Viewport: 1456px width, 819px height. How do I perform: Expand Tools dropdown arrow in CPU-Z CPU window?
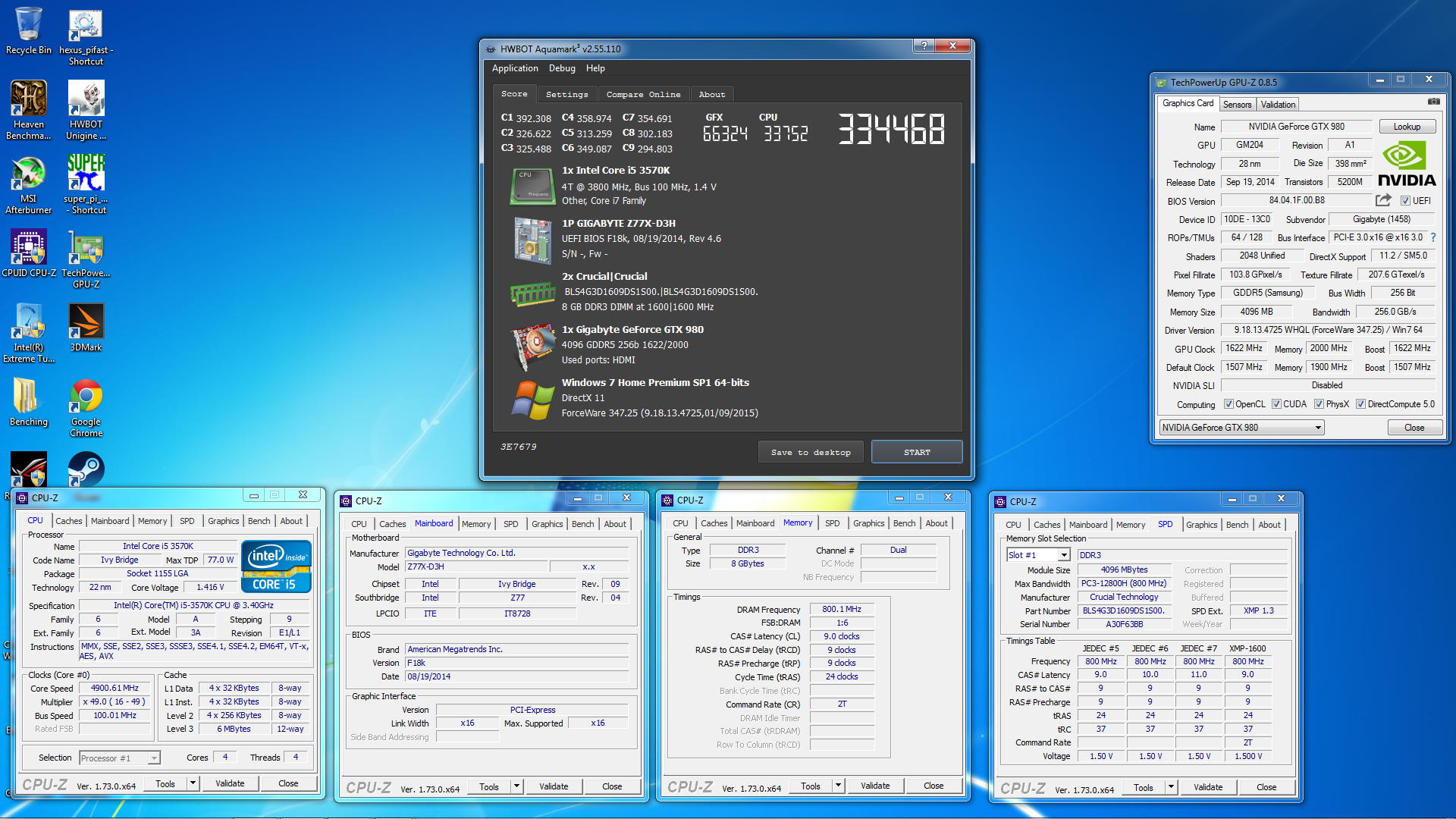pyautogui.click(x=193, y=783)
